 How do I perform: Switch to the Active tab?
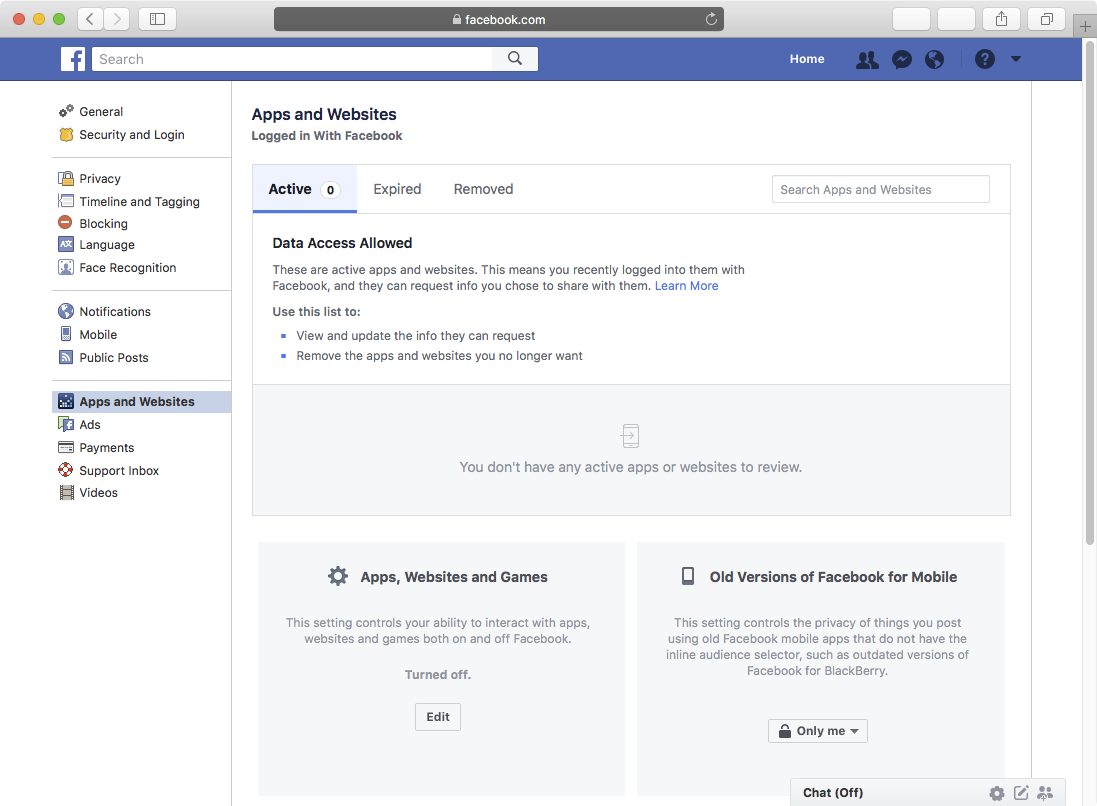[304, 189]
